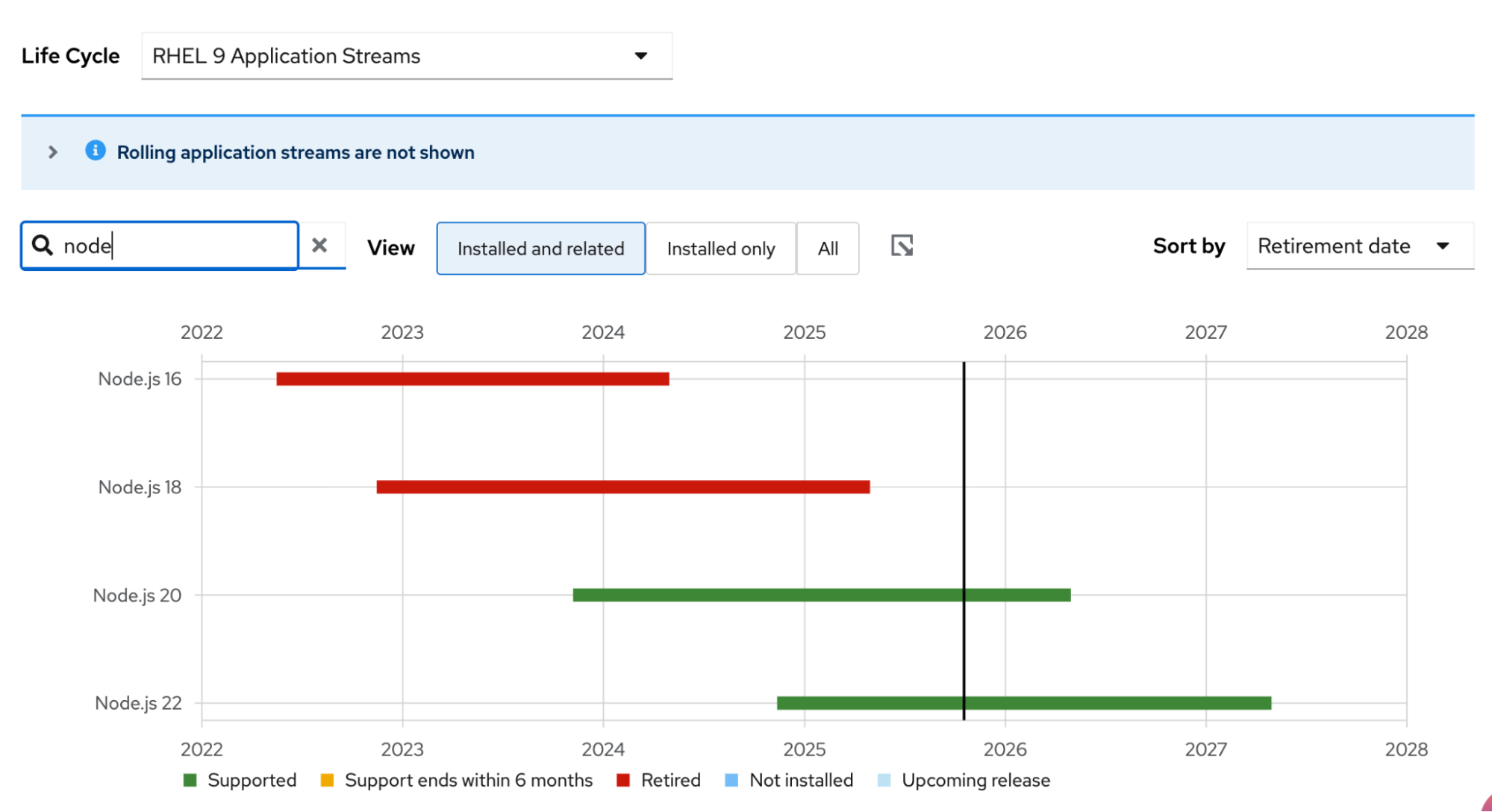Screen dimensions: 1492x812
Task: Click into the node search input
Action: [x=179, y=246]
